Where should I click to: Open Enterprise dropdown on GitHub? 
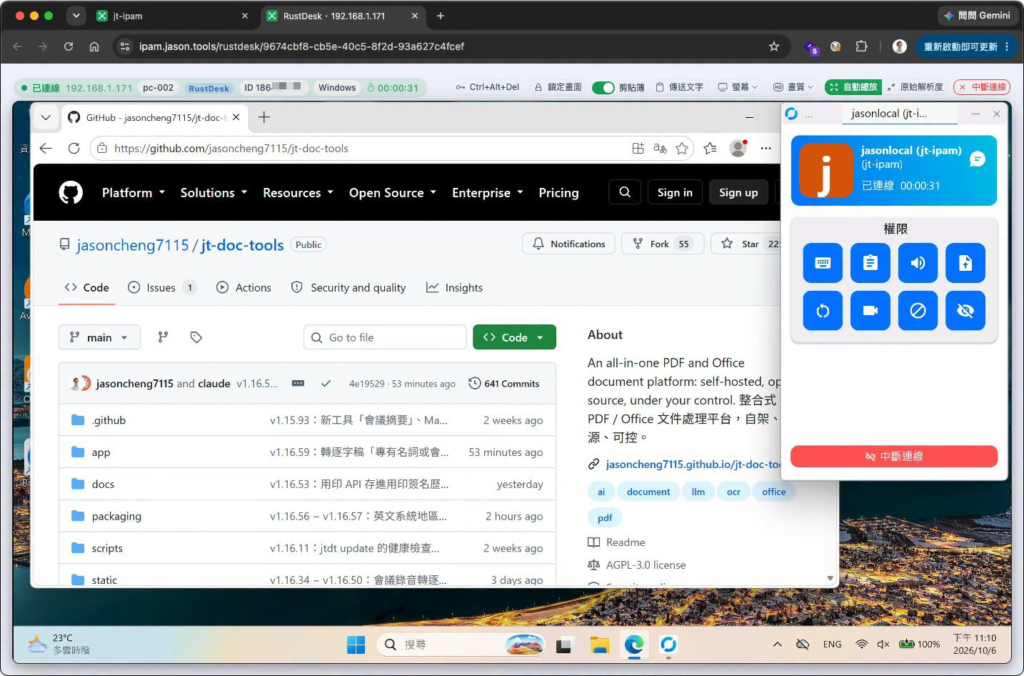pos(488,193)
